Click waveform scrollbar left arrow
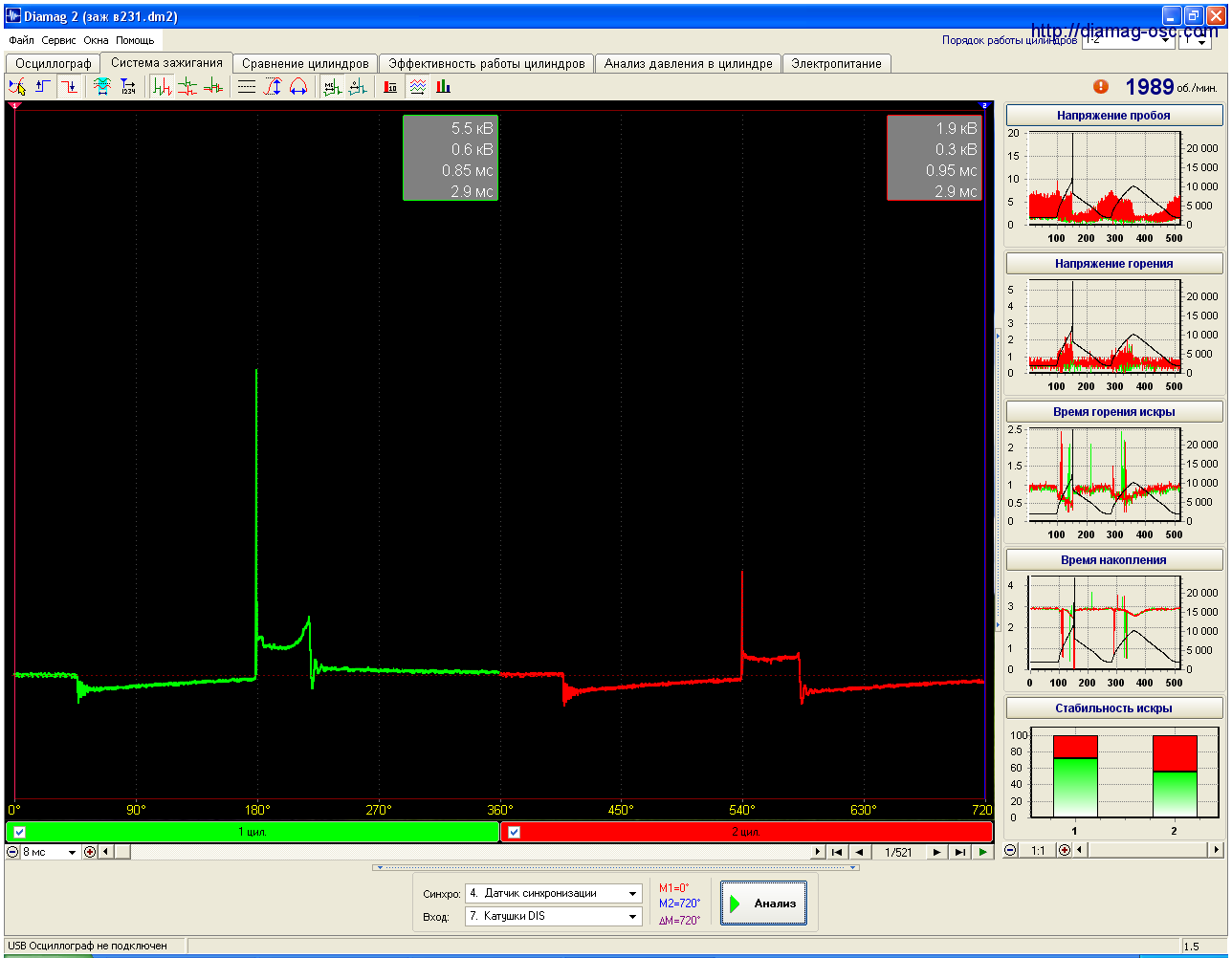Image resolution: width=1232 pixels, height=958 pixels. (105, 852)
